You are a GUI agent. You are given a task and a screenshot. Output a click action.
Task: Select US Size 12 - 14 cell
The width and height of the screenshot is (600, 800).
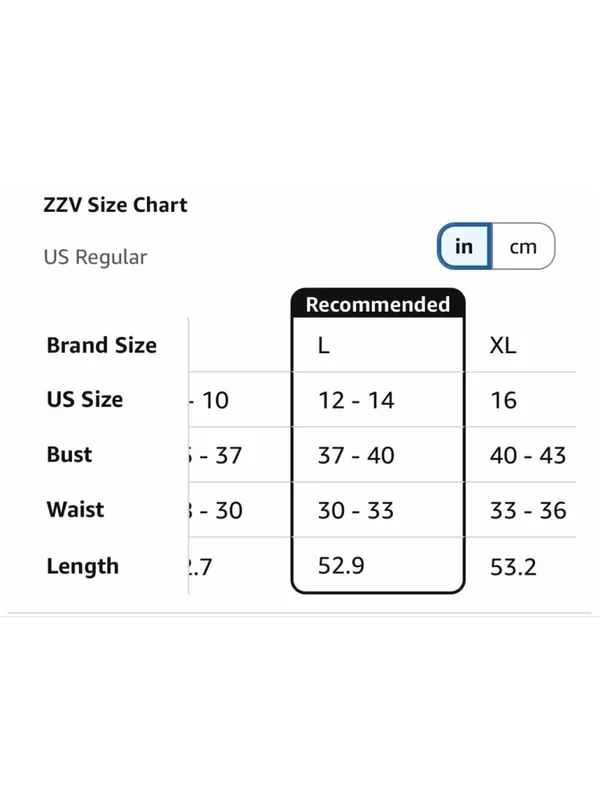coord(356,401)
